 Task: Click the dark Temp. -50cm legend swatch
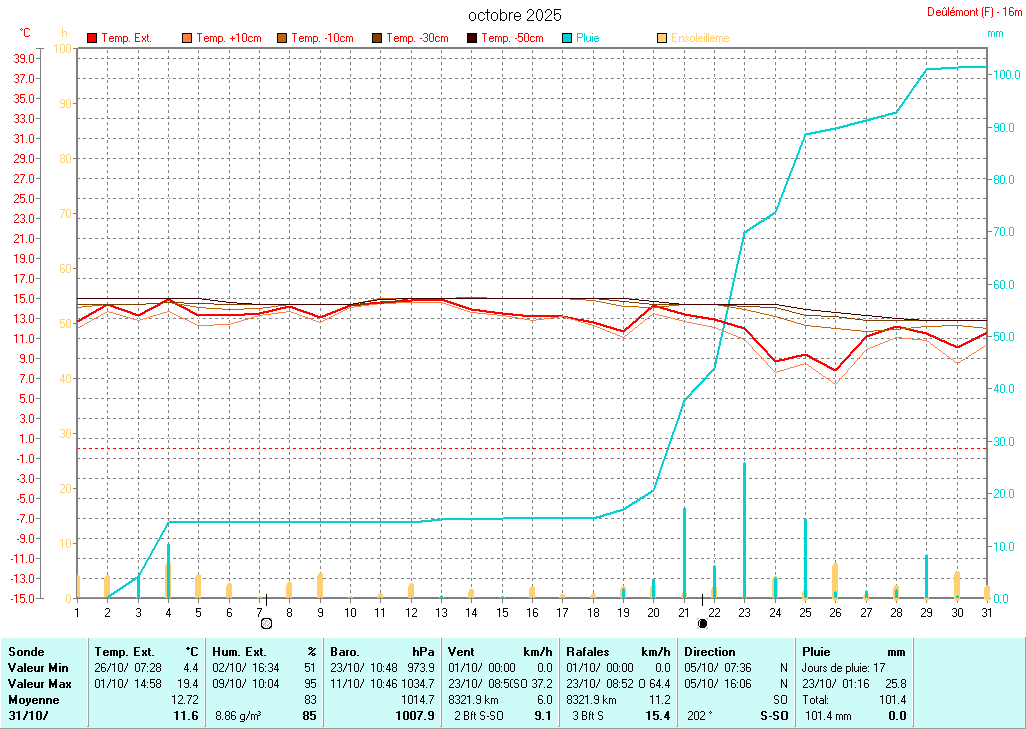pos(472,38)
